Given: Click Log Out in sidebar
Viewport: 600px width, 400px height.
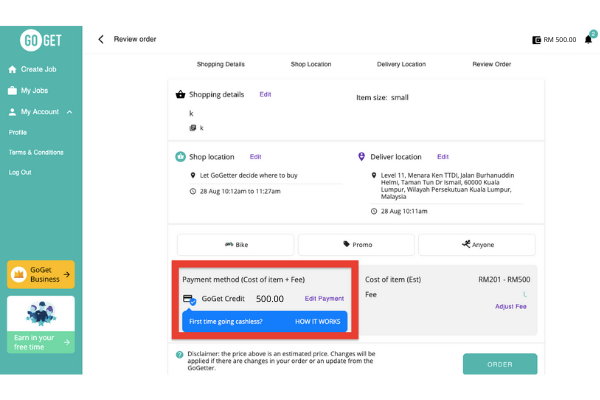Looking at the screenshot, I should point(20,172).
